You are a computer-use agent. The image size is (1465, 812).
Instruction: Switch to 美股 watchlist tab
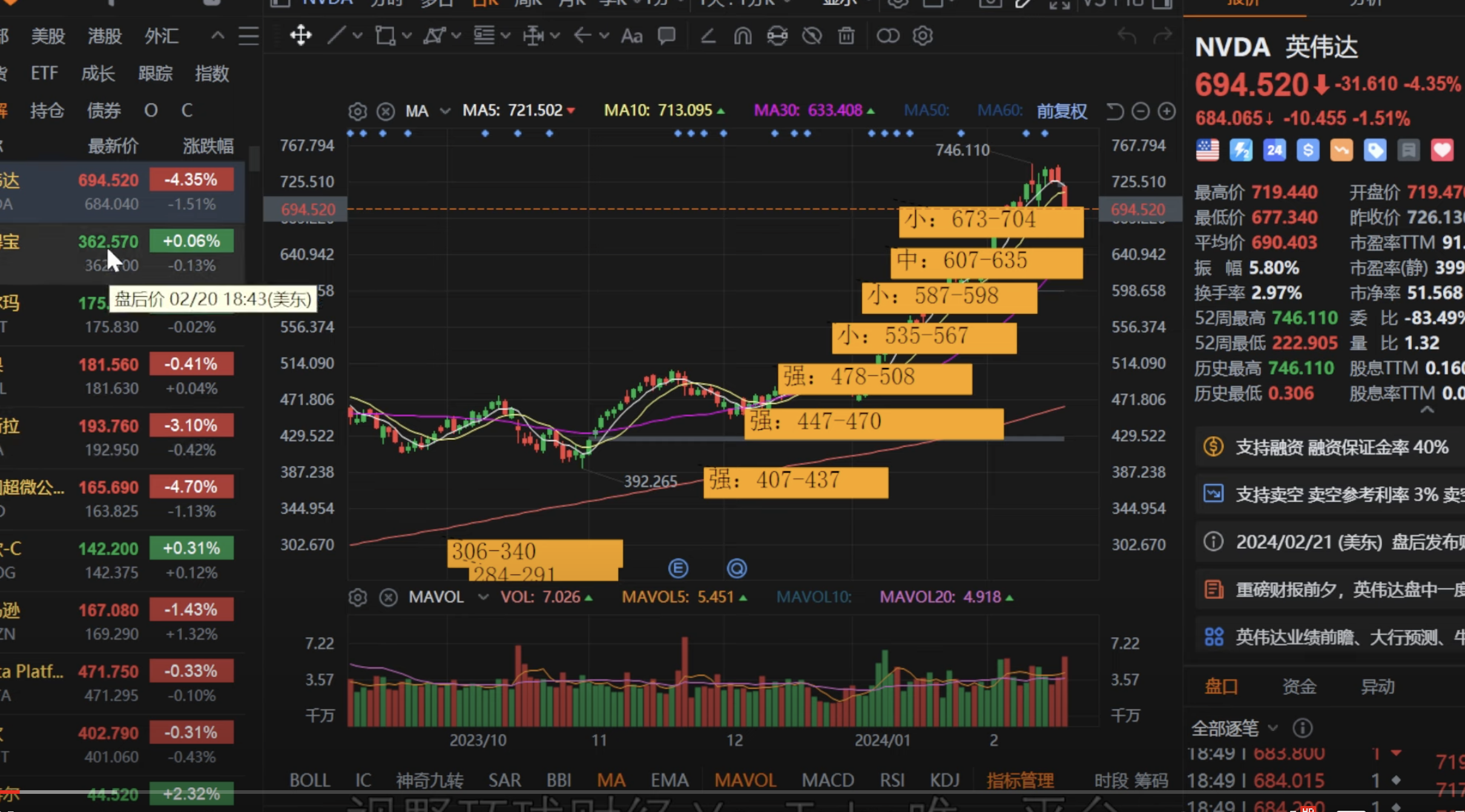pos(48,36)
